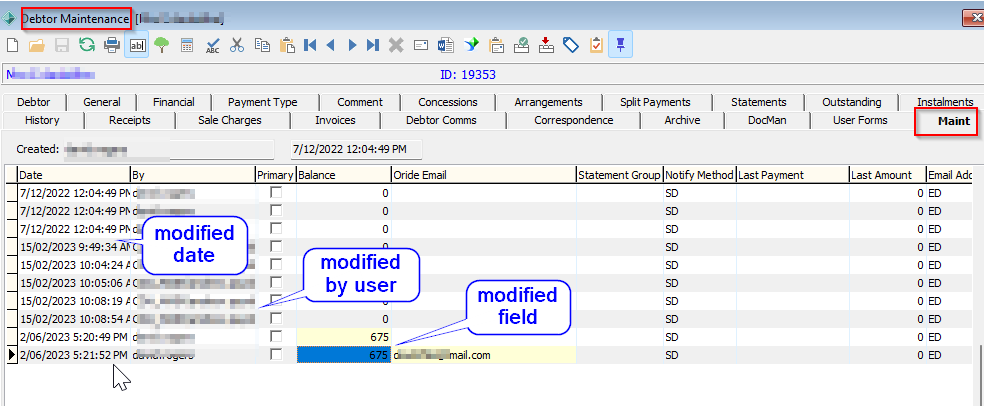Click the Date column header

point(73,175)
